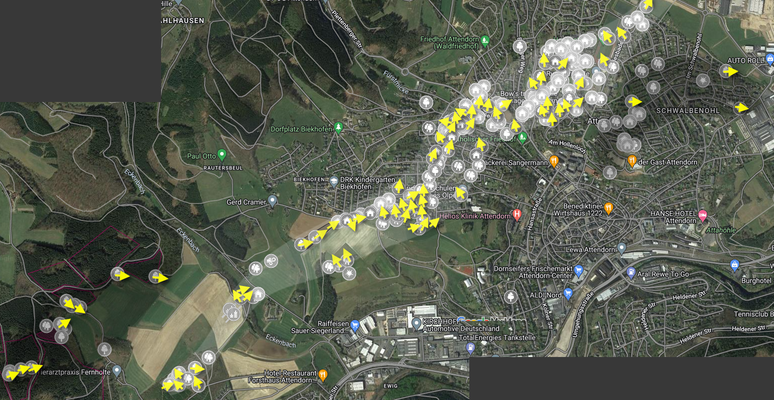Click the KIRCHHOFF Automotive Deutschland pin
The height and width of the screenshot is (400, 774).
click(x=417, y=324)
